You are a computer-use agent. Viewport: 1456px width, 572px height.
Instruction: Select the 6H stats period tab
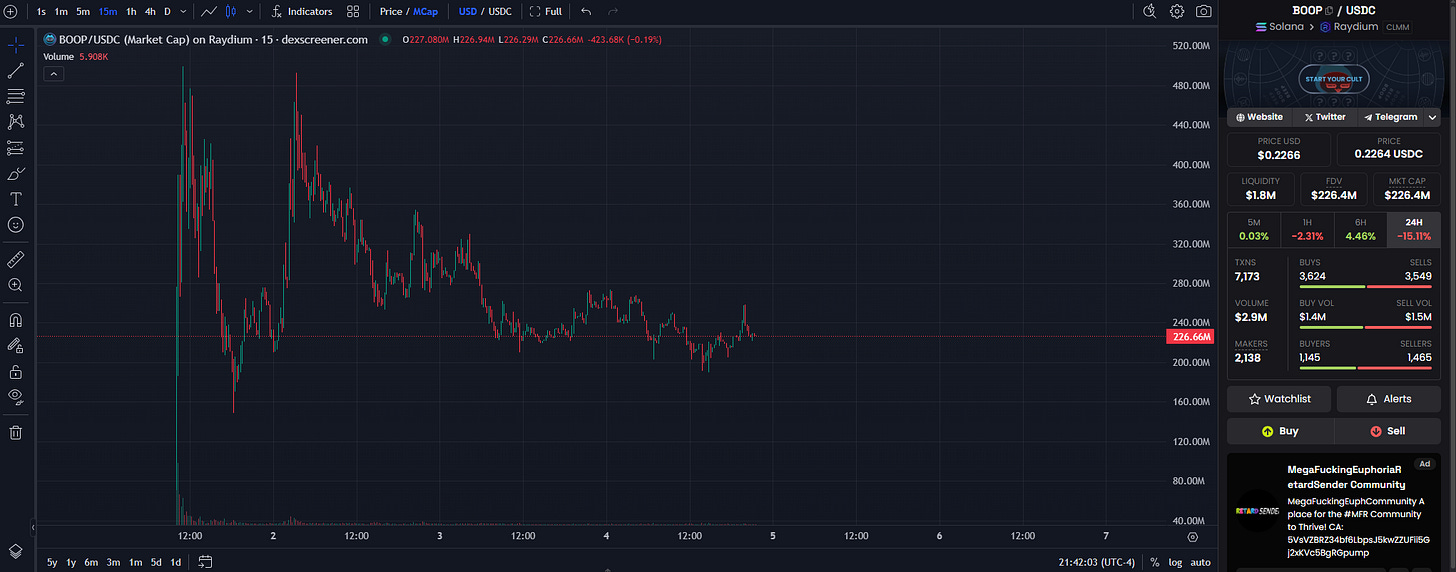pos(1360,229)
